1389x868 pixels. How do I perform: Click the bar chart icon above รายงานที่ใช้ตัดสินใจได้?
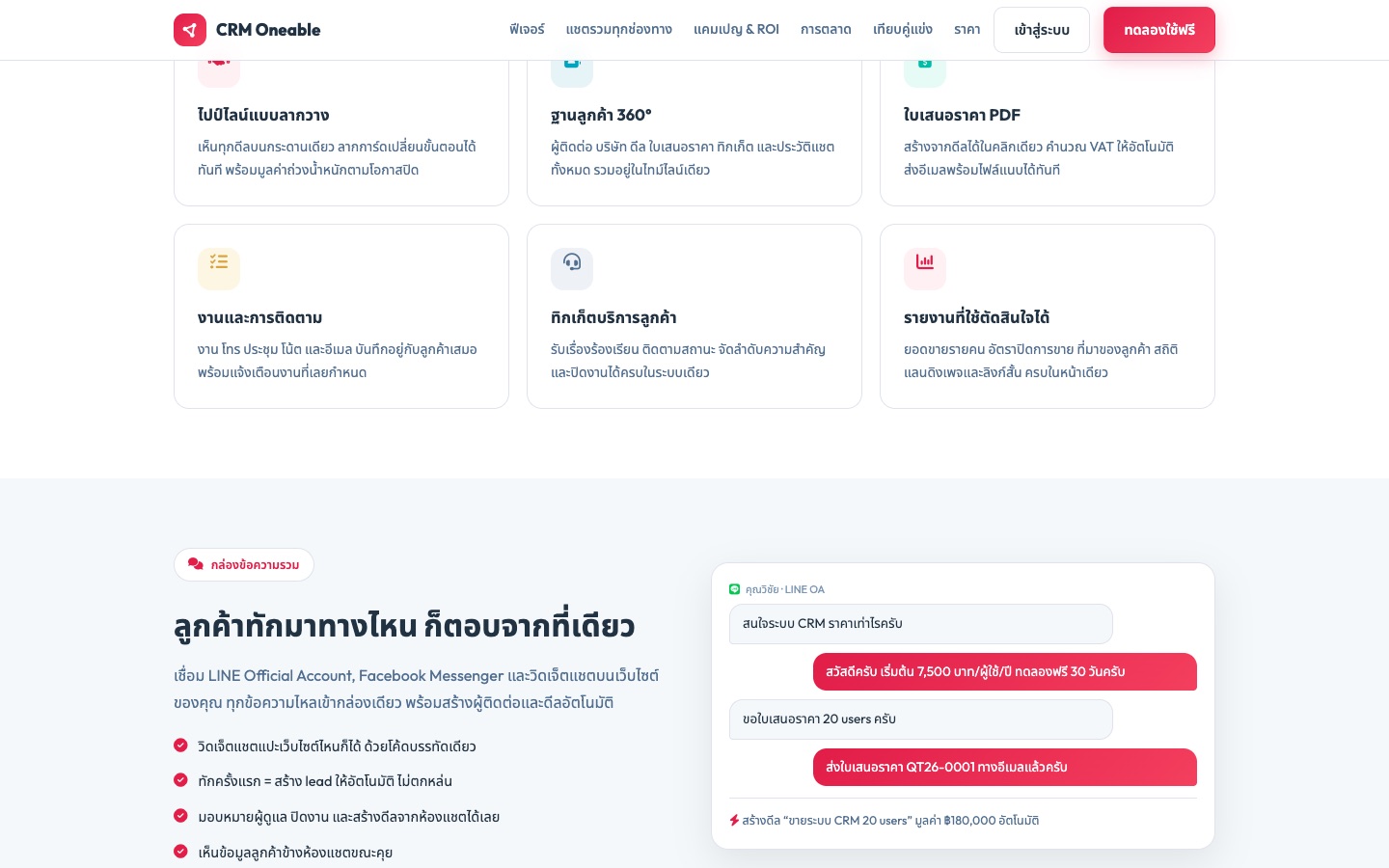point(925,261)
